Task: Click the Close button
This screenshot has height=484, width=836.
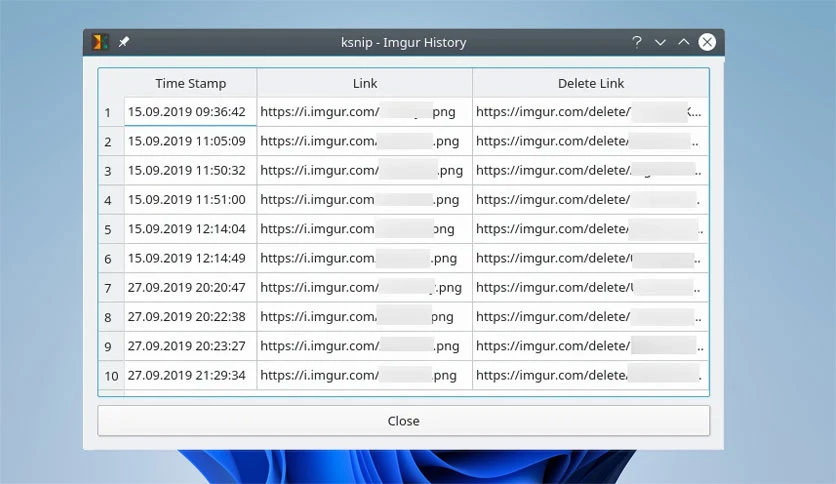Action: click(404, 421)
